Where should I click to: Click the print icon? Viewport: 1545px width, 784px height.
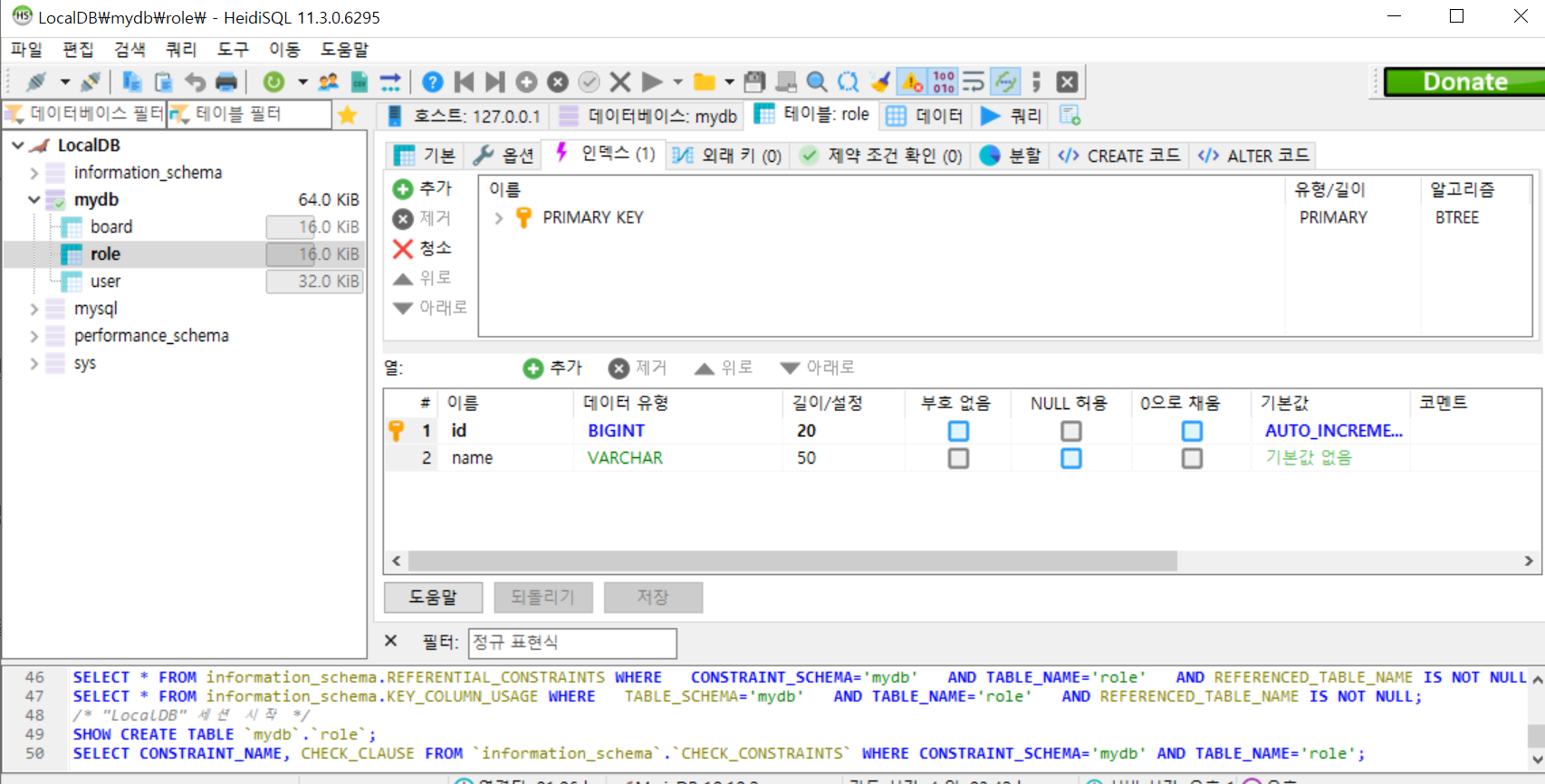coord(226,81)
